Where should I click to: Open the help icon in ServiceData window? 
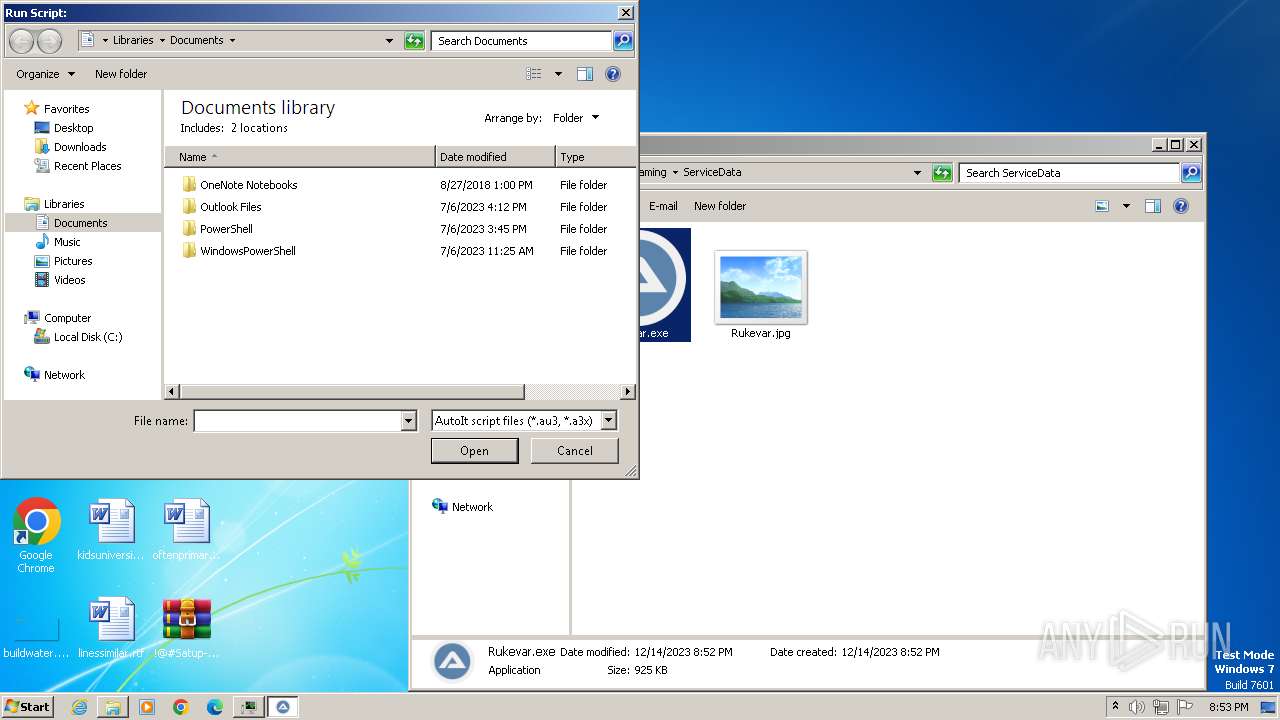(x=1181, y=206)
